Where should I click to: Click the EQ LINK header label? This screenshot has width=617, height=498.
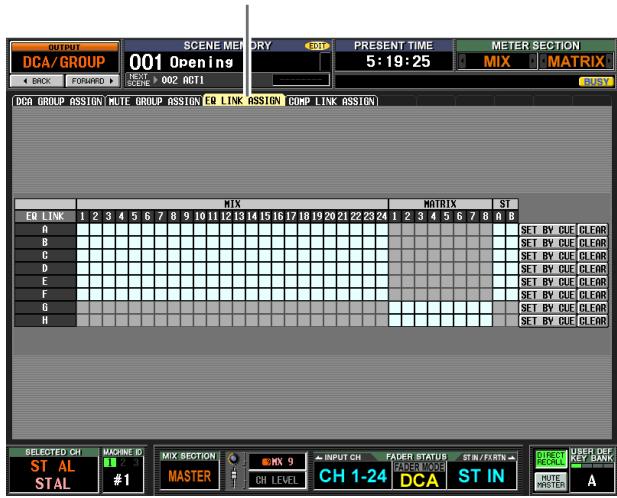click(45, 216)
